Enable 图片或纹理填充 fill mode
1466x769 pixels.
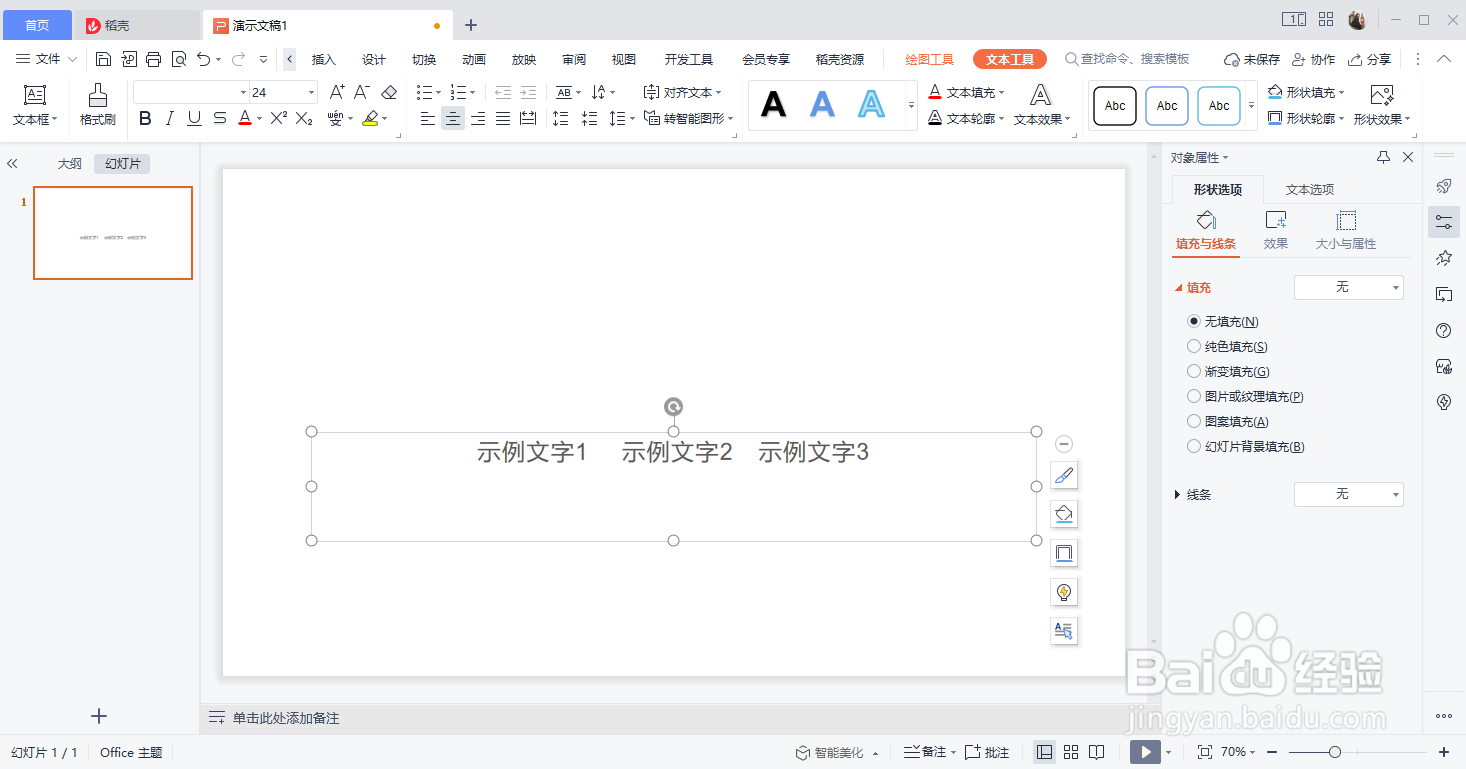(x=1194, y=396)
